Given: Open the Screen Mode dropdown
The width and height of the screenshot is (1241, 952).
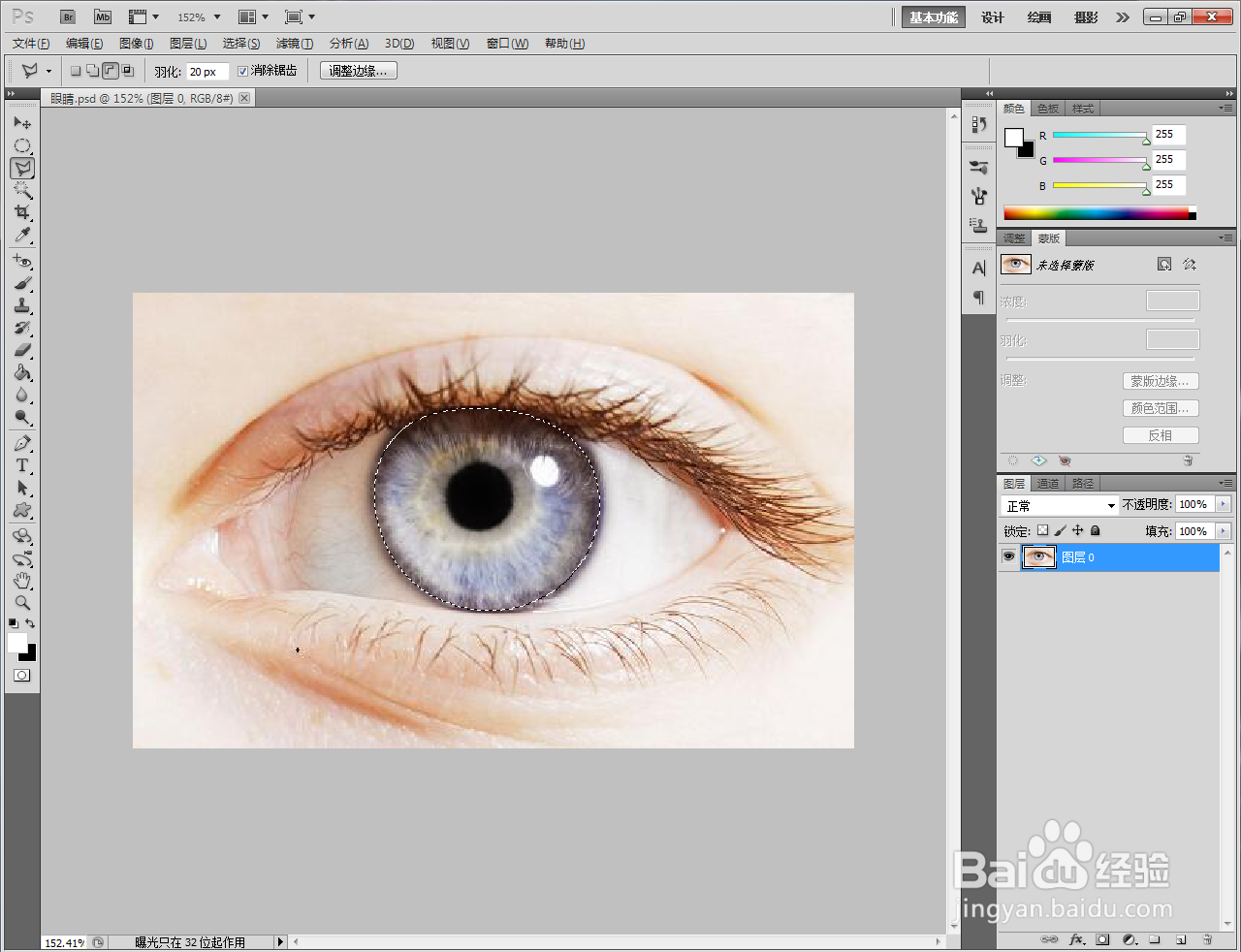Looking at the screenshot, I should click(300, 16).
